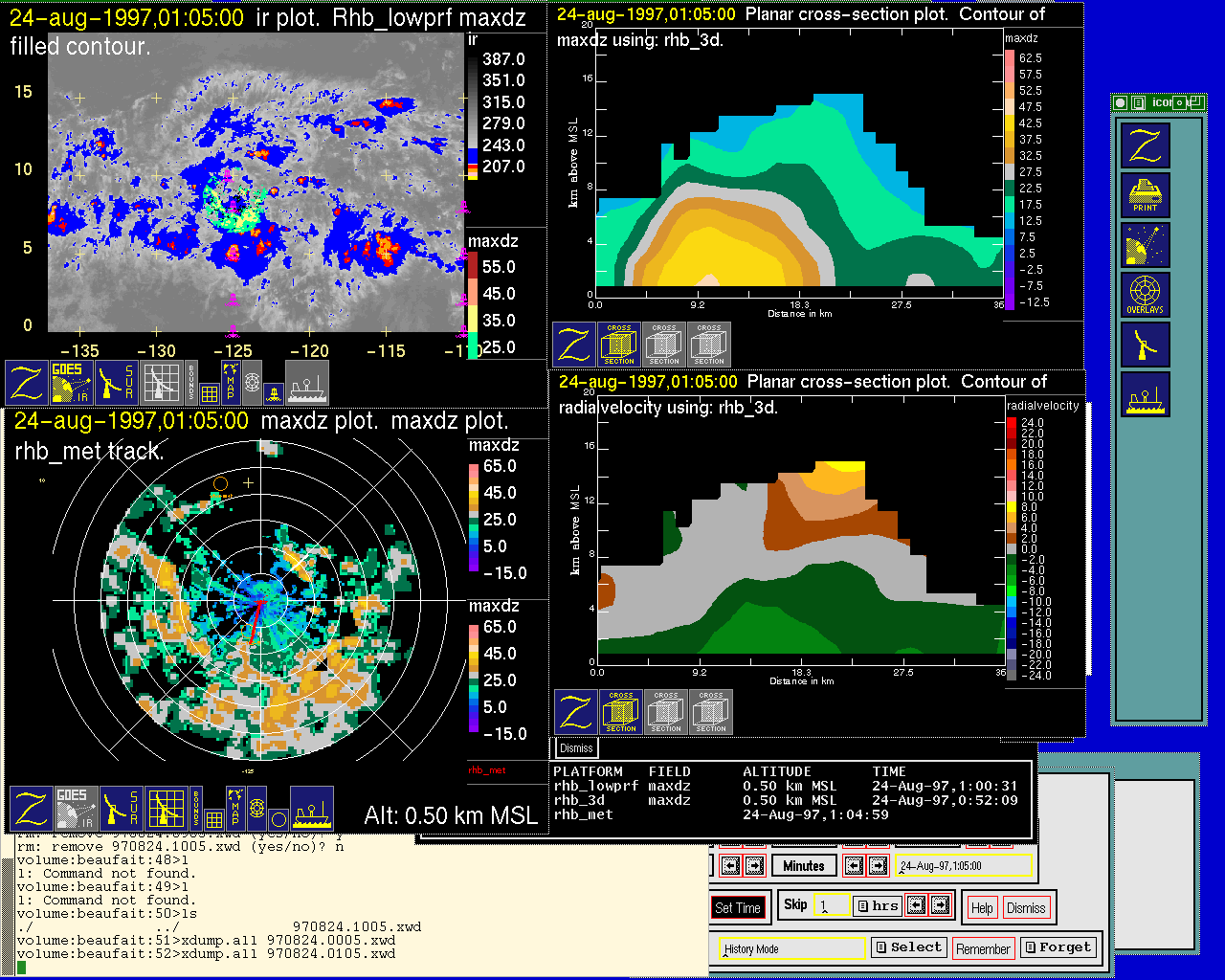The height and width of the screenshot is (980, 1225).
Task: Toggle the grayed BOUNDS overlay in the ir plot toolbar
Action: [x=191, y=381]
